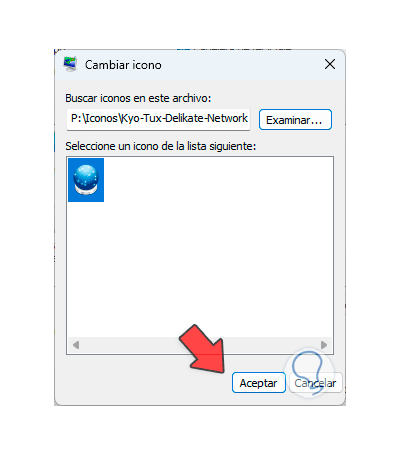Click Cancelar to discard icon change
400x455 pixels.
tap(315, 383)
